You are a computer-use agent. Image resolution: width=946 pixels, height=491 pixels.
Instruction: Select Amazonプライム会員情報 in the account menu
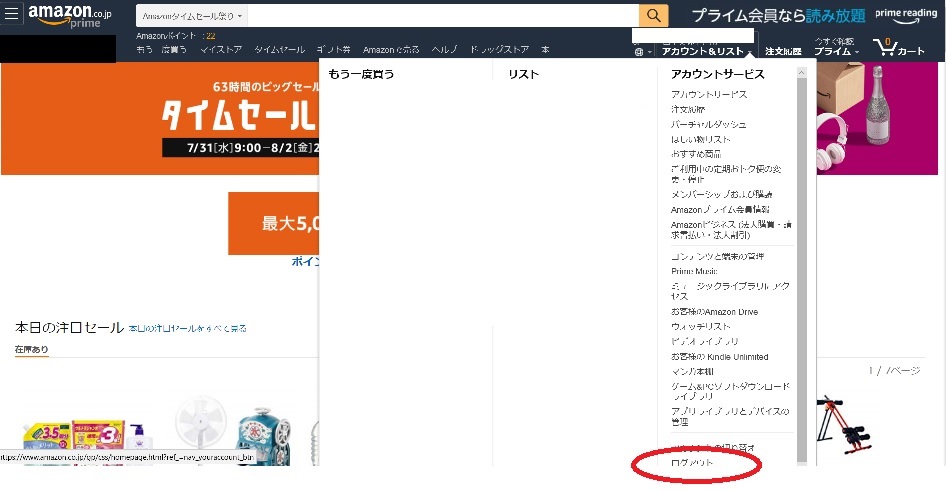click(x=720, y=209)
